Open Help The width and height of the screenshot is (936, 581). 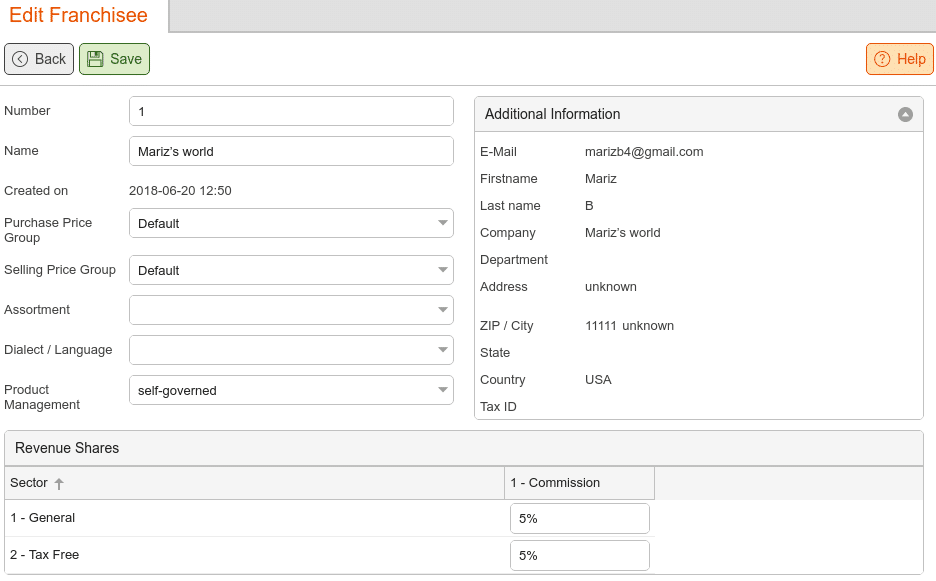pos(900,59)
